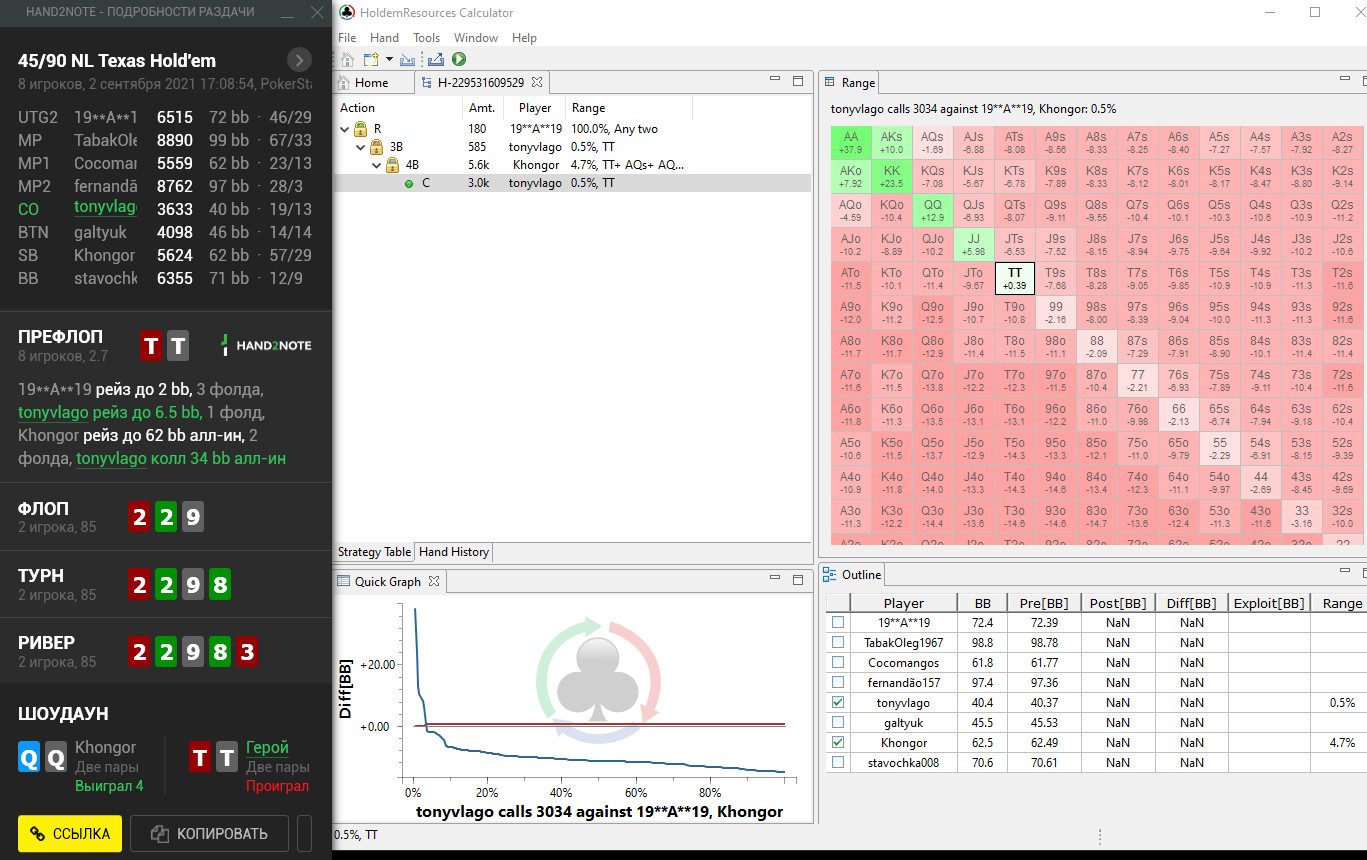
Task: Click the green Run calculation button
Action: coord(459,60)
